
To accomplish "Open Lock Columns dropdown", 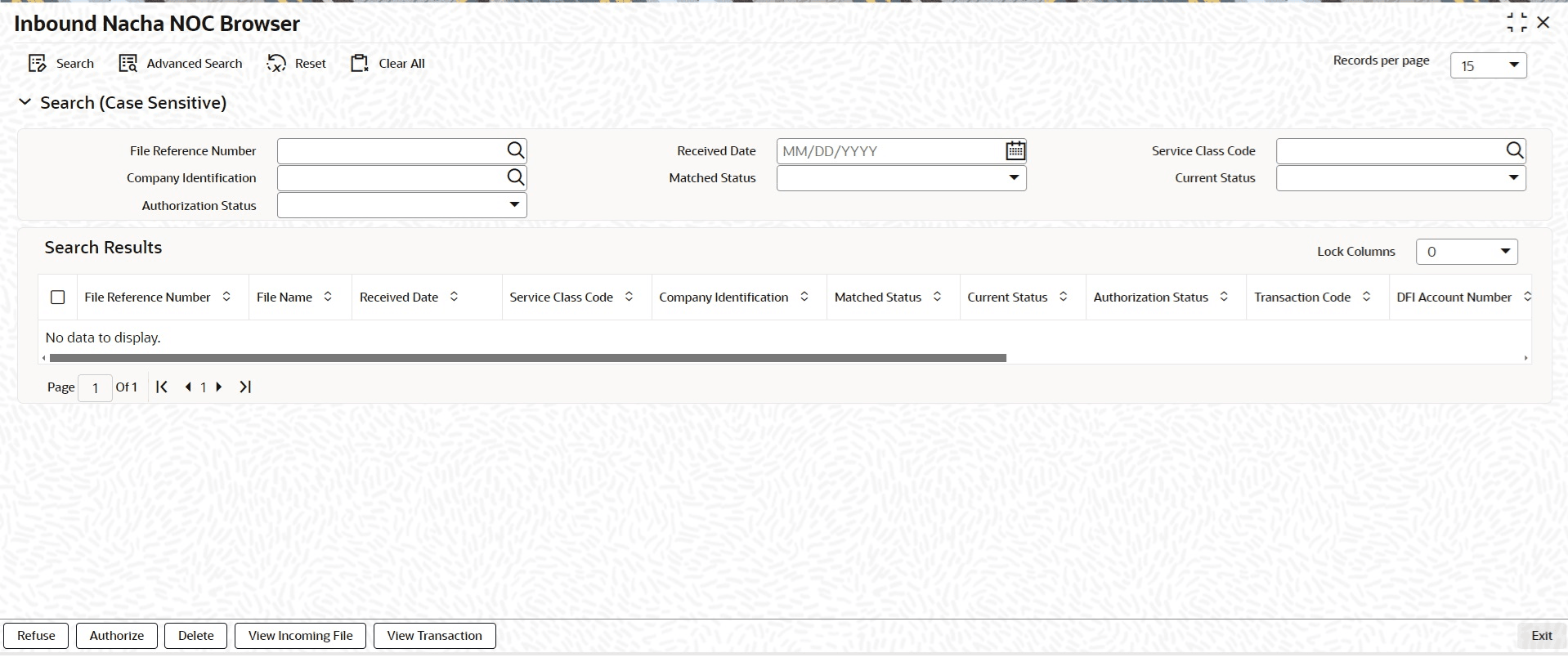I will pyautogui.click(x=1467, y=252).
